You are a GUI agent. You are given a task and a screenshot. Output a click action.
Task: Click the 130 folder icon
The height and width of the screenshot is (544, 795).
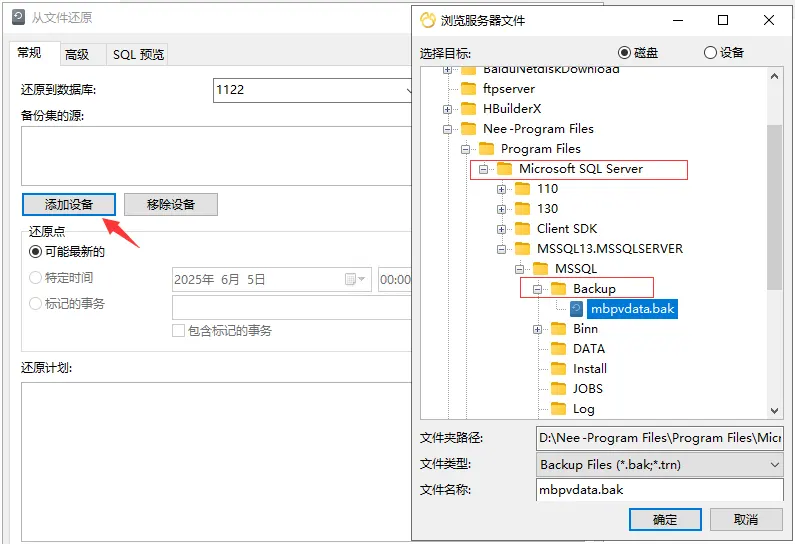[x=522, y=209]
